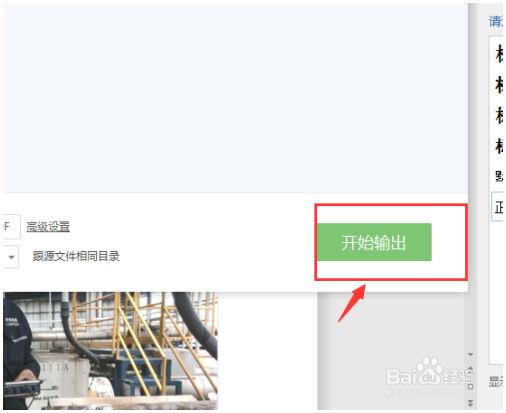Expand the save directory dropdown arrow
This screenshot has width=506, height=413.
11,257
